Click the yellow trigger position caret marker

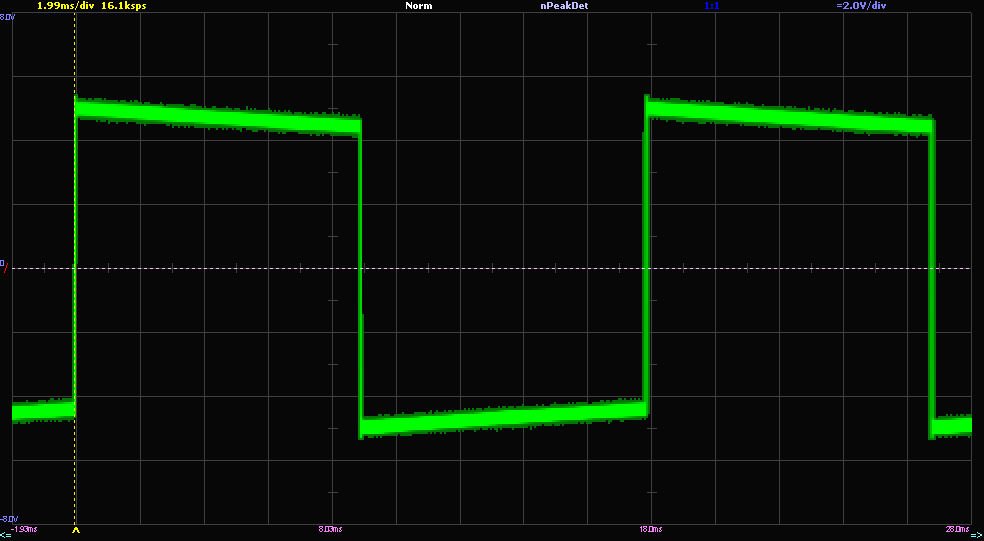click(x=76, y=532)
